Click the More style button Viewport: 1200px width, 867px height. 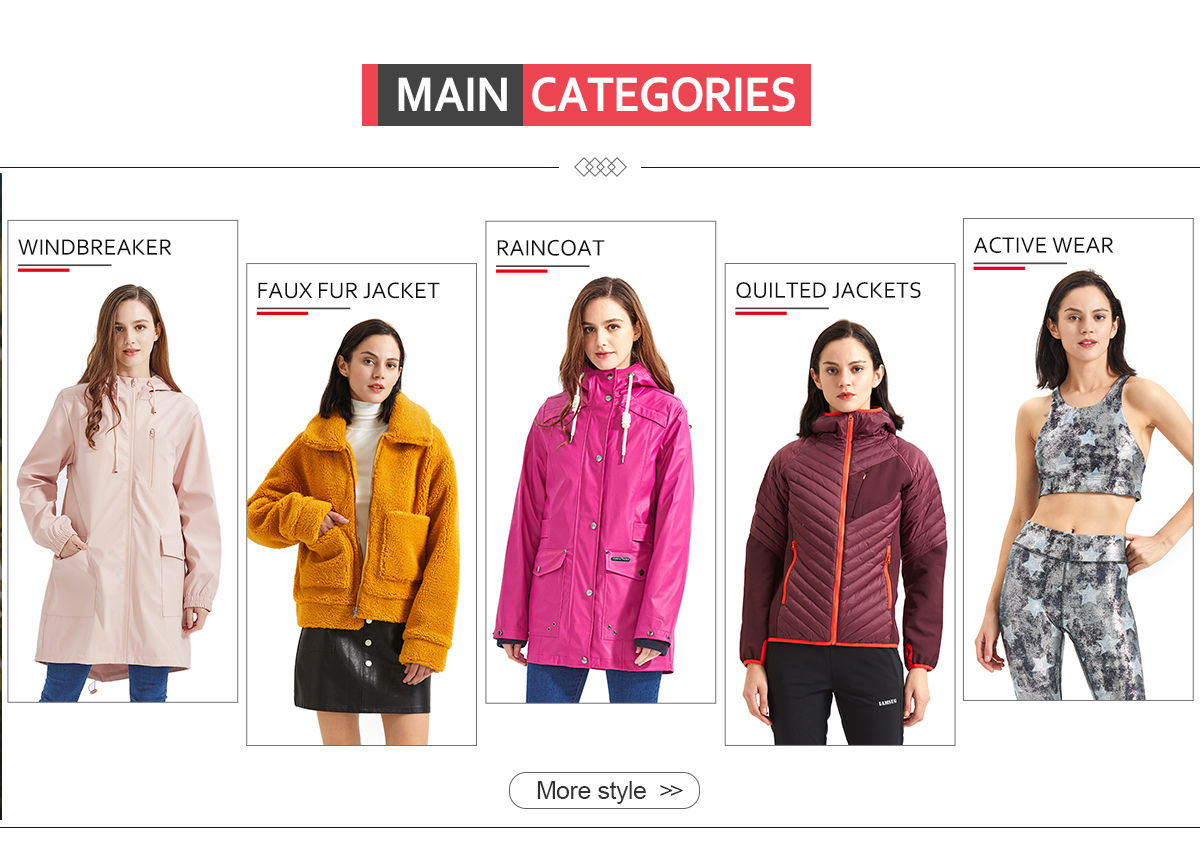coord(604,790)
